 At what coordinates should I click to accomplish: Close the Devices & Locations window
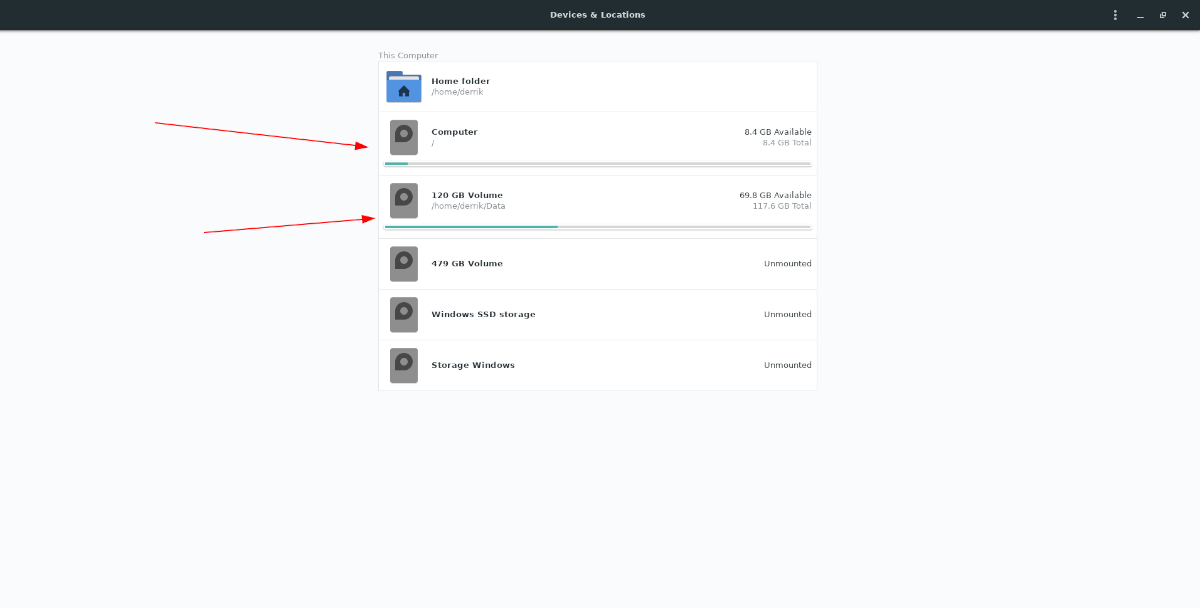point(1185,15)
